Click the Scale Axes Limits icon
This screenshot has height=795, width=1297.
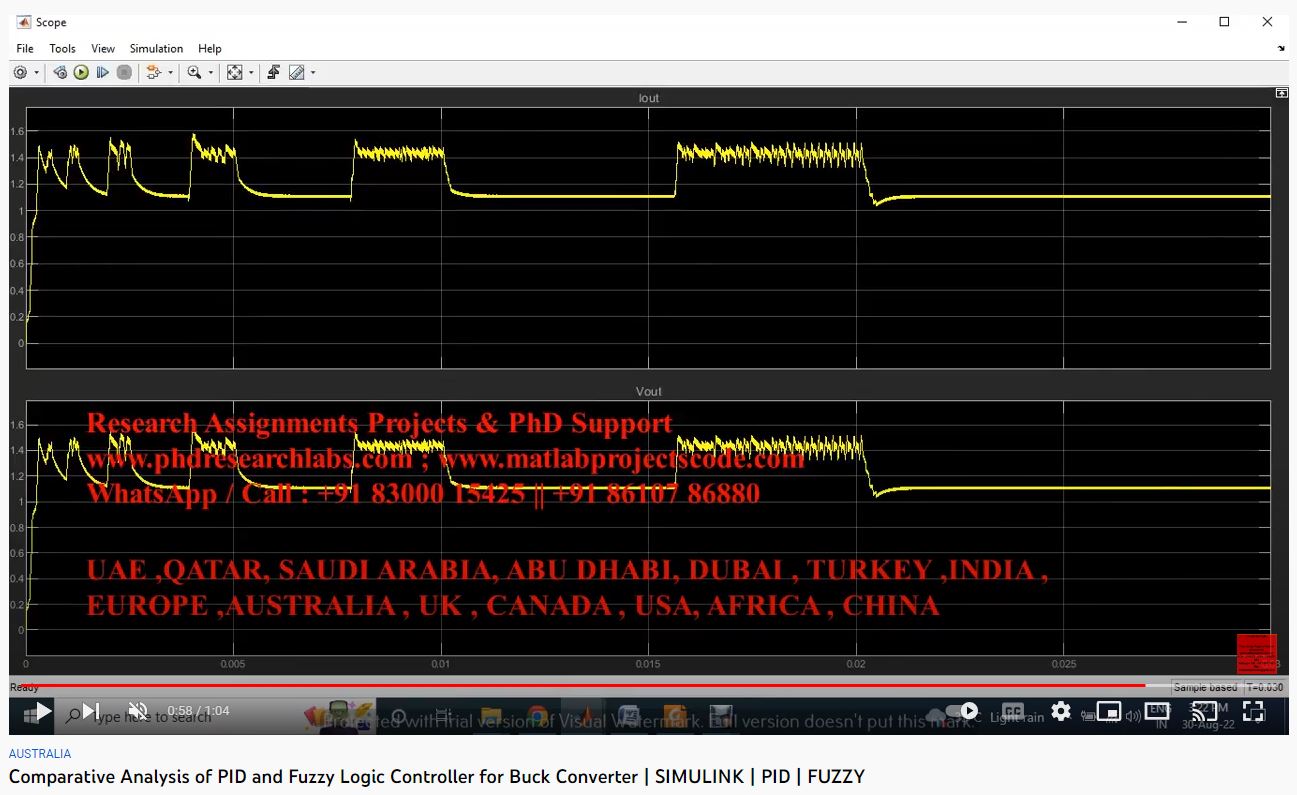[234, 73]
